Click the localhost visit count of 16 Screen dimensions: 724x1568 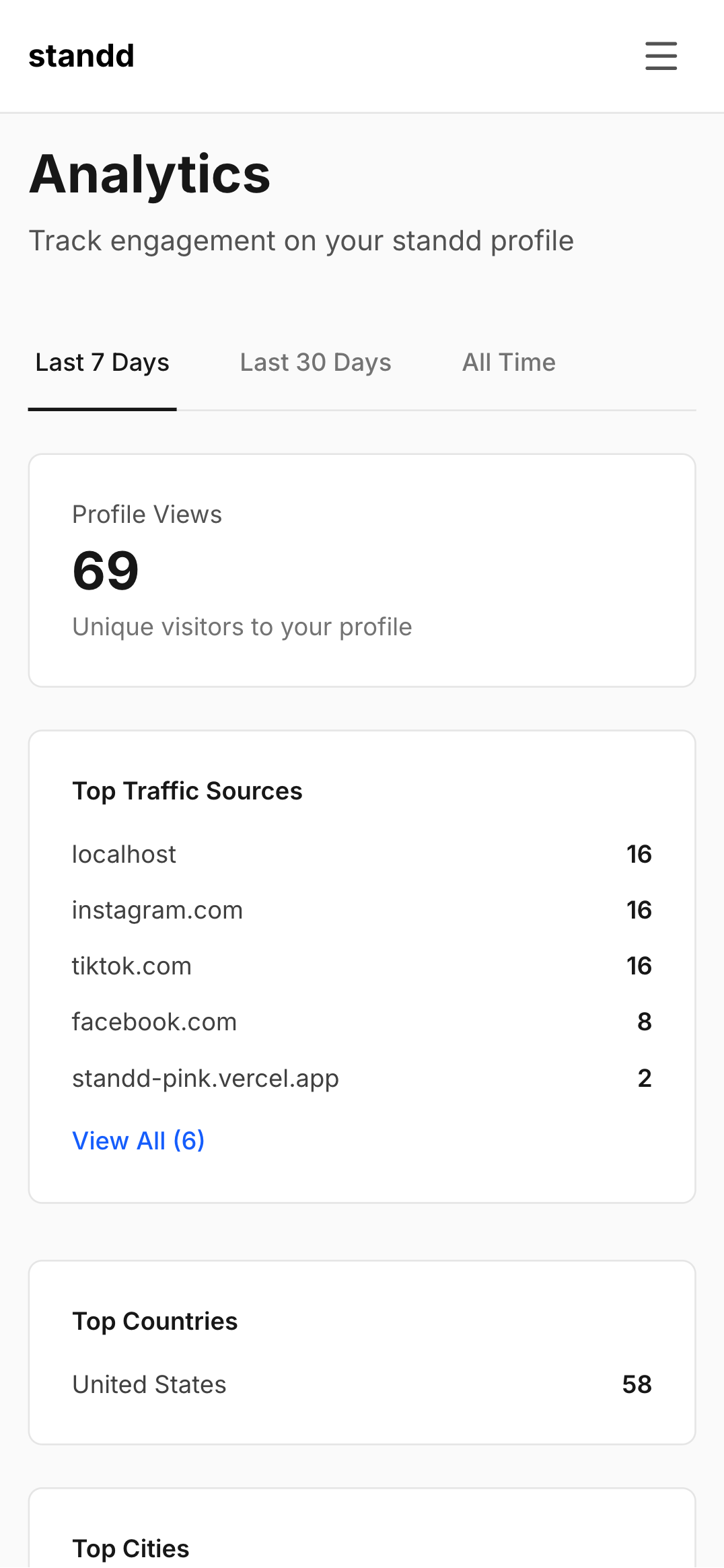(639, 853)
